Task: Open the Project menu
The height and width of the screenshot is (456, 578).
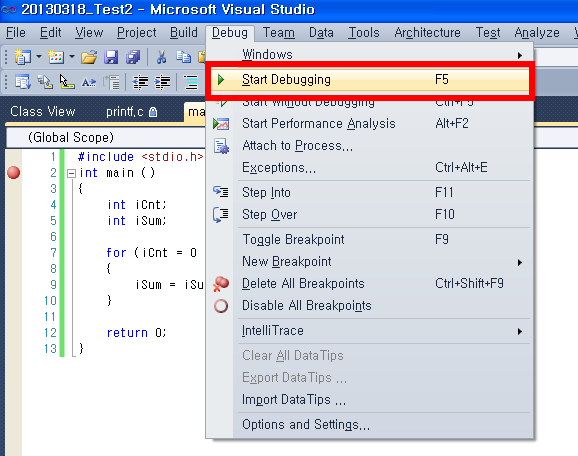Action: point(137,33)
